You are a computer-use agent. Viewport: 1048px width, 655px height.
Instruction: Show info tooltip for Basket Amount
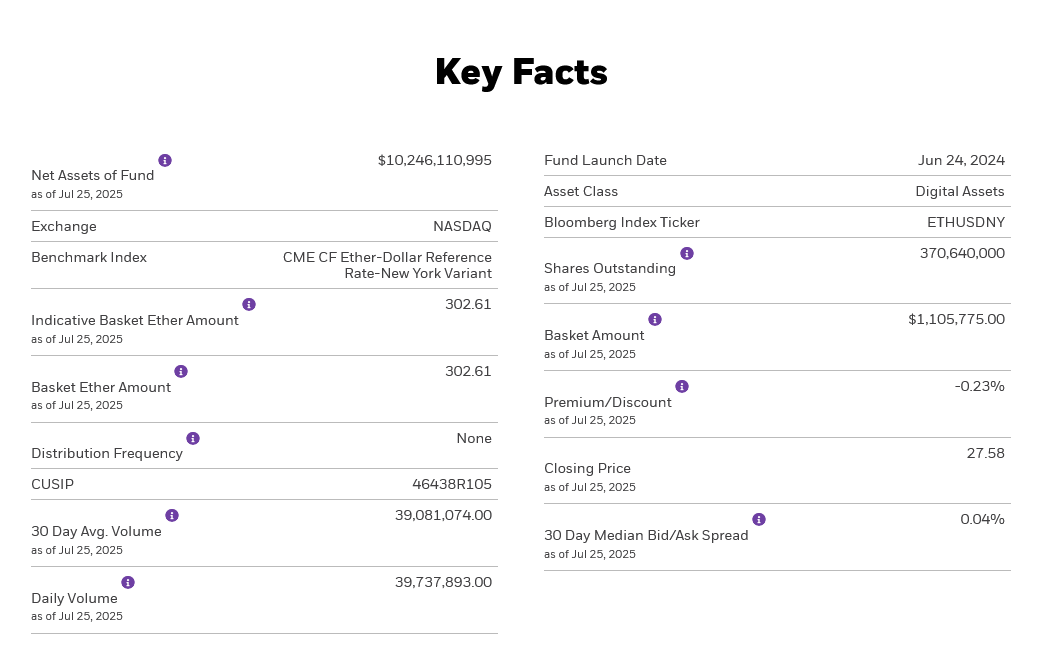(655, 319)
